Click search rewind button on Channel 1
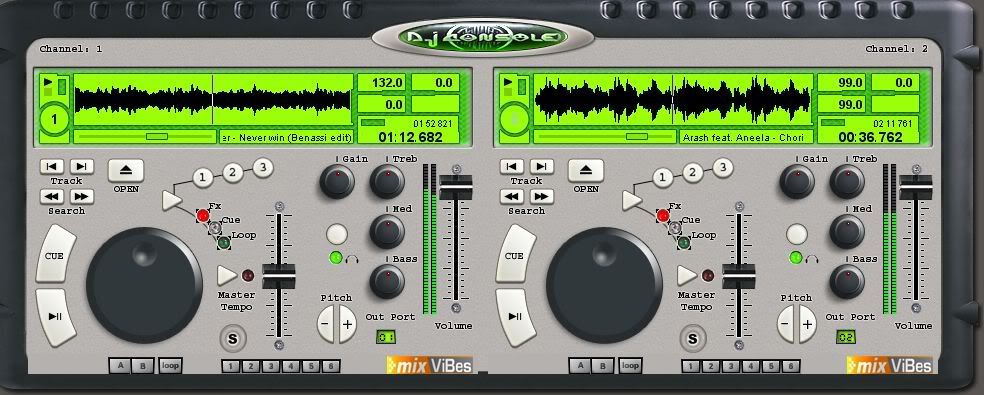Image resolution: width=984 pixels, height=395 pixels. pyautogui.click(x=51, y=197)
